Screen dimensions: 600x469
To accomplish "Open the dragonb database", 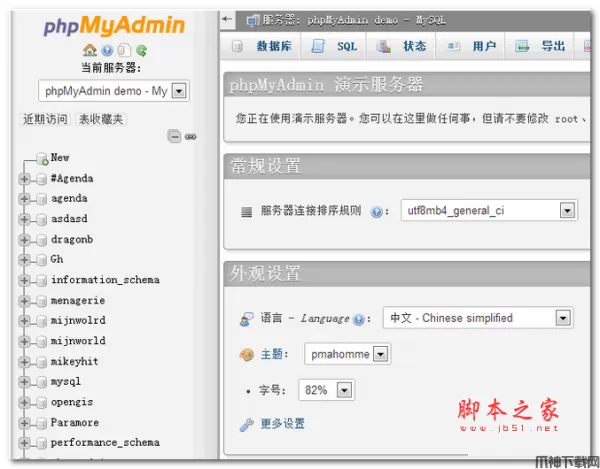I will pyautogui.click(x=72, y=240).
